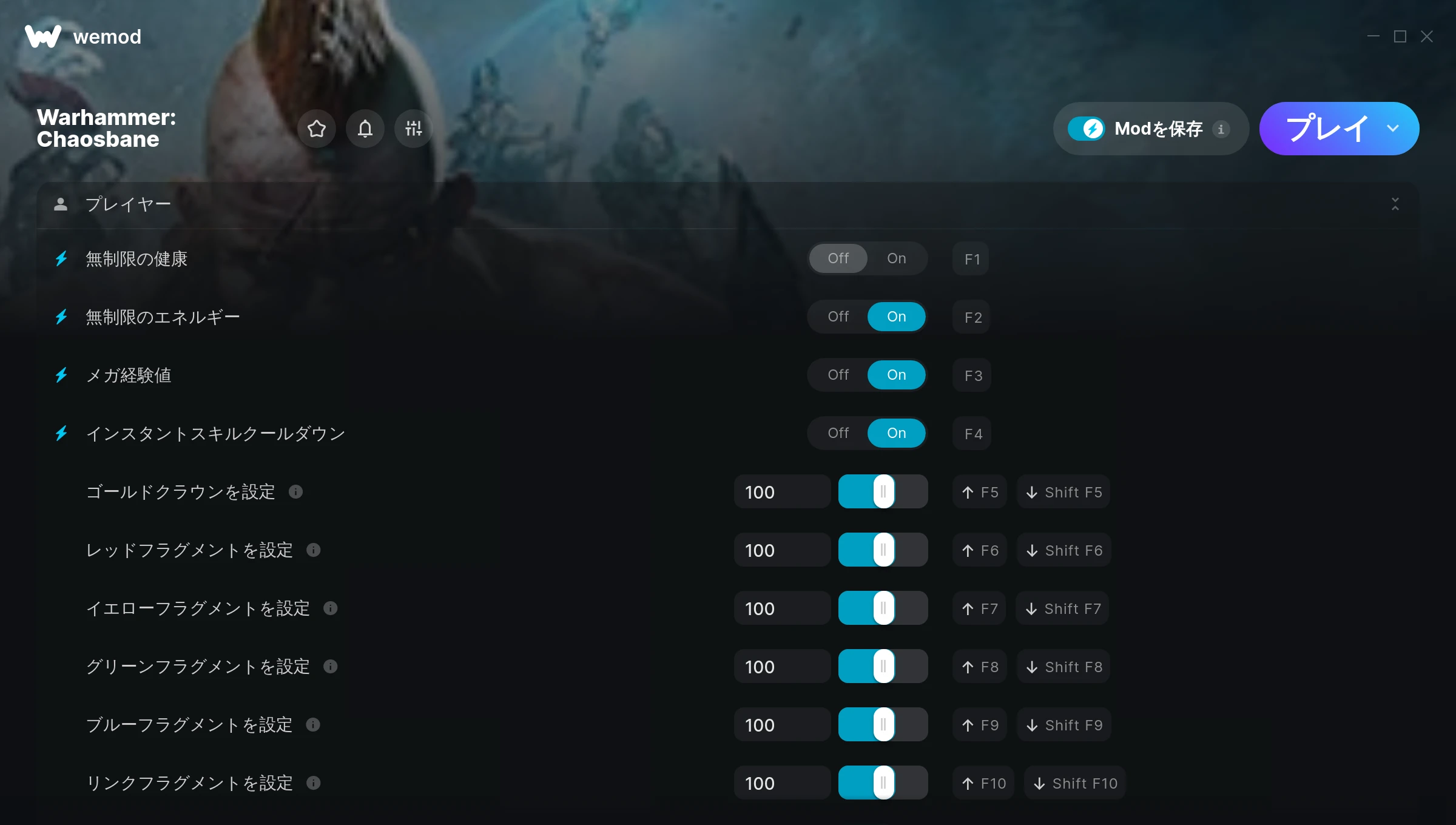Toggle the Modを保存 switch
Screen dimensions: 1456x825
(1087, 129)
